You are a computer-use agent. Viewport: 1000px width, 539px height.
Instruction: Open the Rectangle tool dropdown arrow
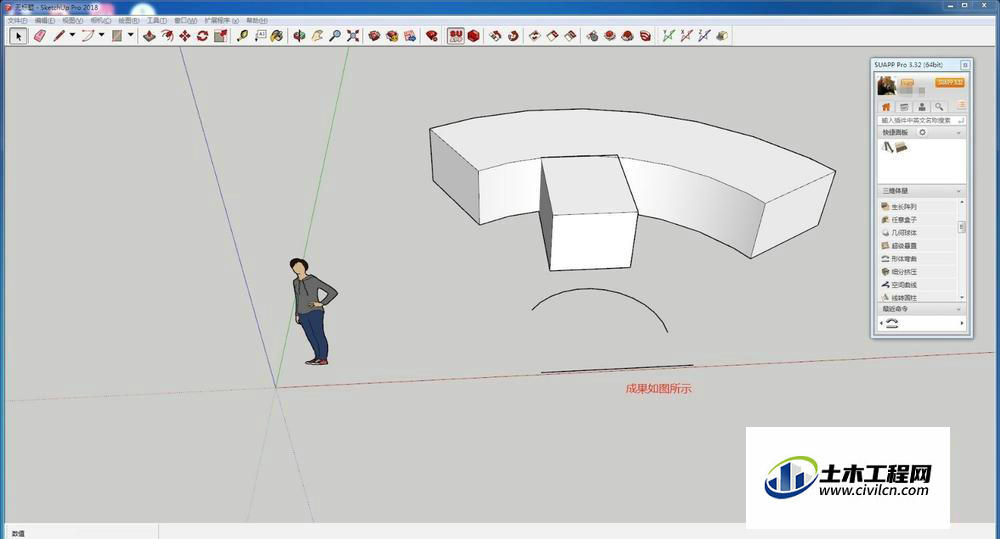[131, 36]
